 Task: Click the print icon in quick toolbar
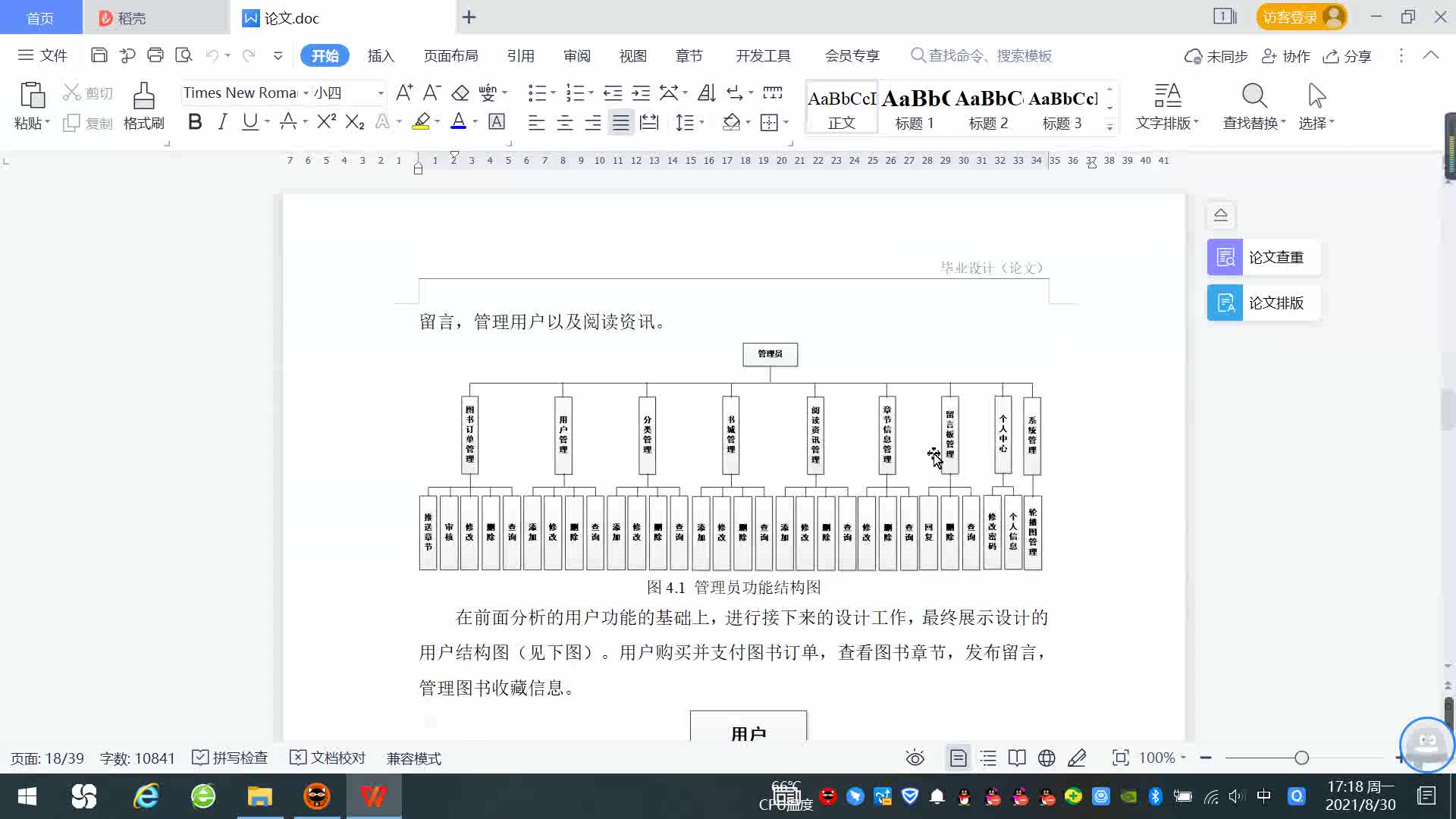tap(155, 55)
